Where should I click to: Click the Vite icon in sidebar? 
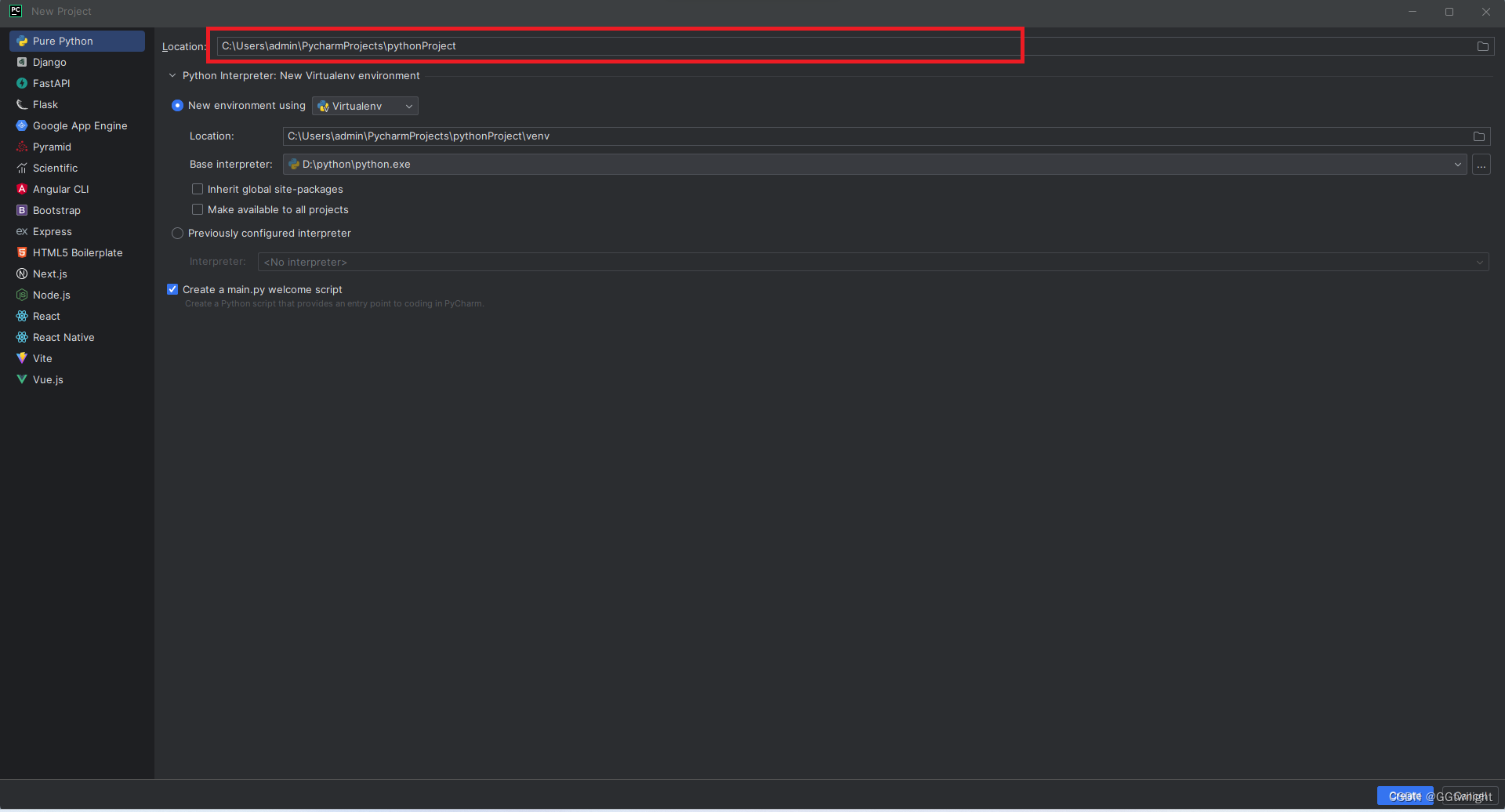tap(22, 359)
